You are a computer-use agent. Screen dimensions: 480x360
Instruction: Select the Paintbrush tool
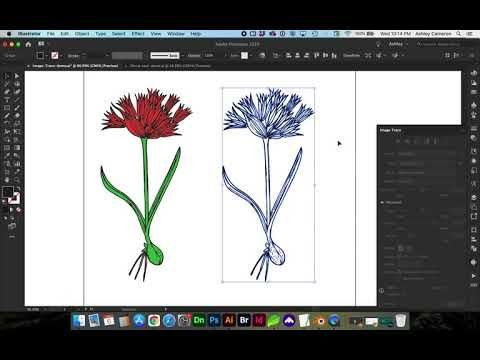tap(17, 108)
